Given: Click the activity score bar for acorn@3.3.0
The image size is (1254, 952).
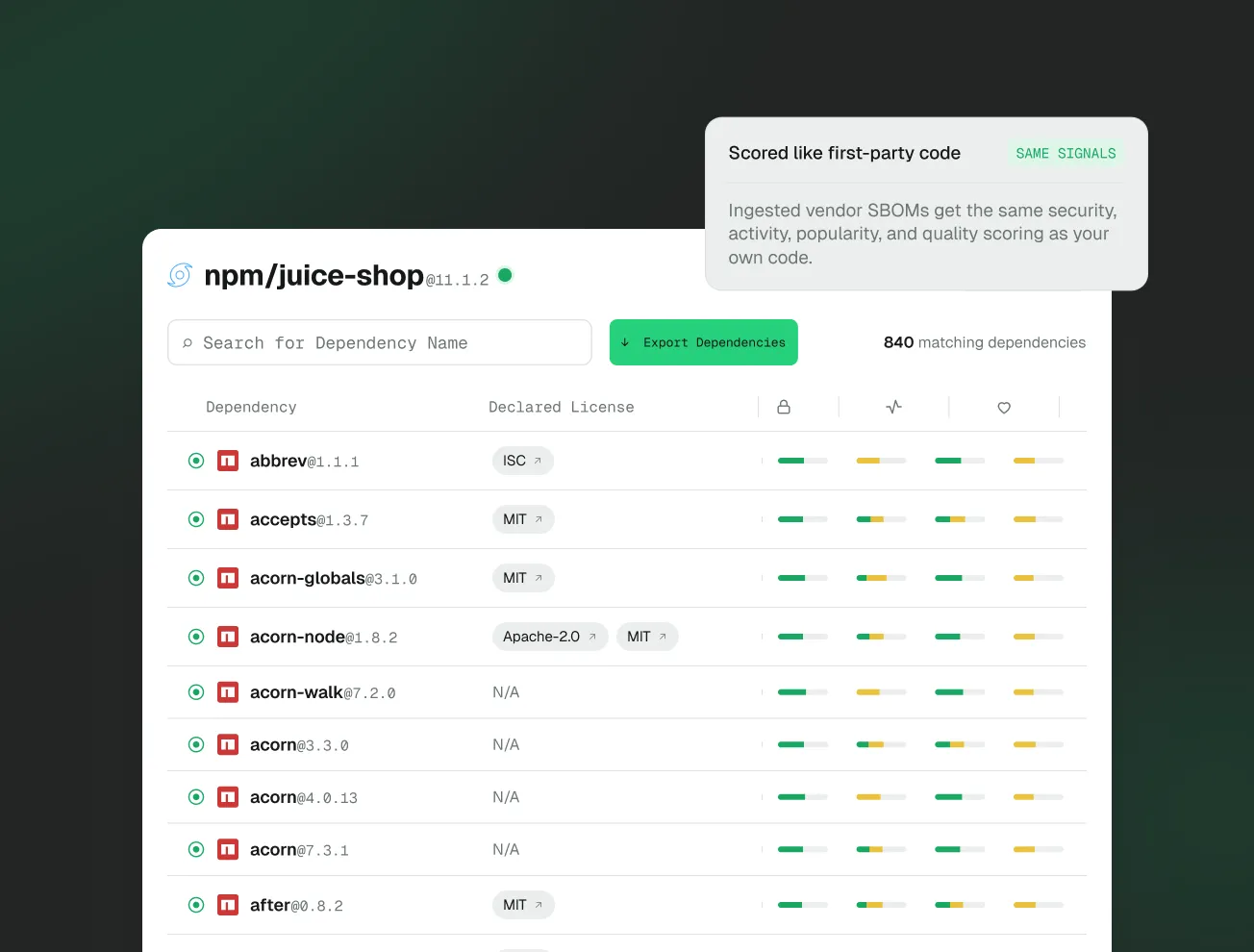Looking at the screenshot, I should (x=882, y=744).
